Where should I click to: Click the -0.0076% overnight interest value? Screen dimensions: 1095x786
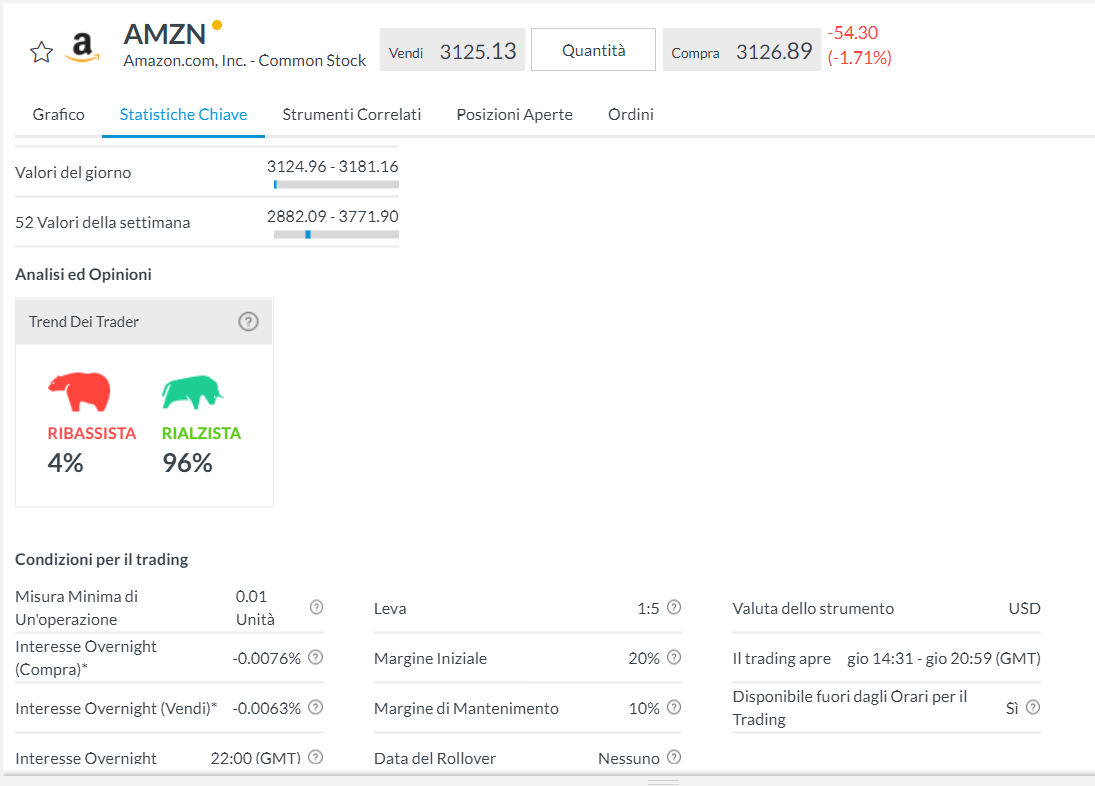(x=267, y=658)
